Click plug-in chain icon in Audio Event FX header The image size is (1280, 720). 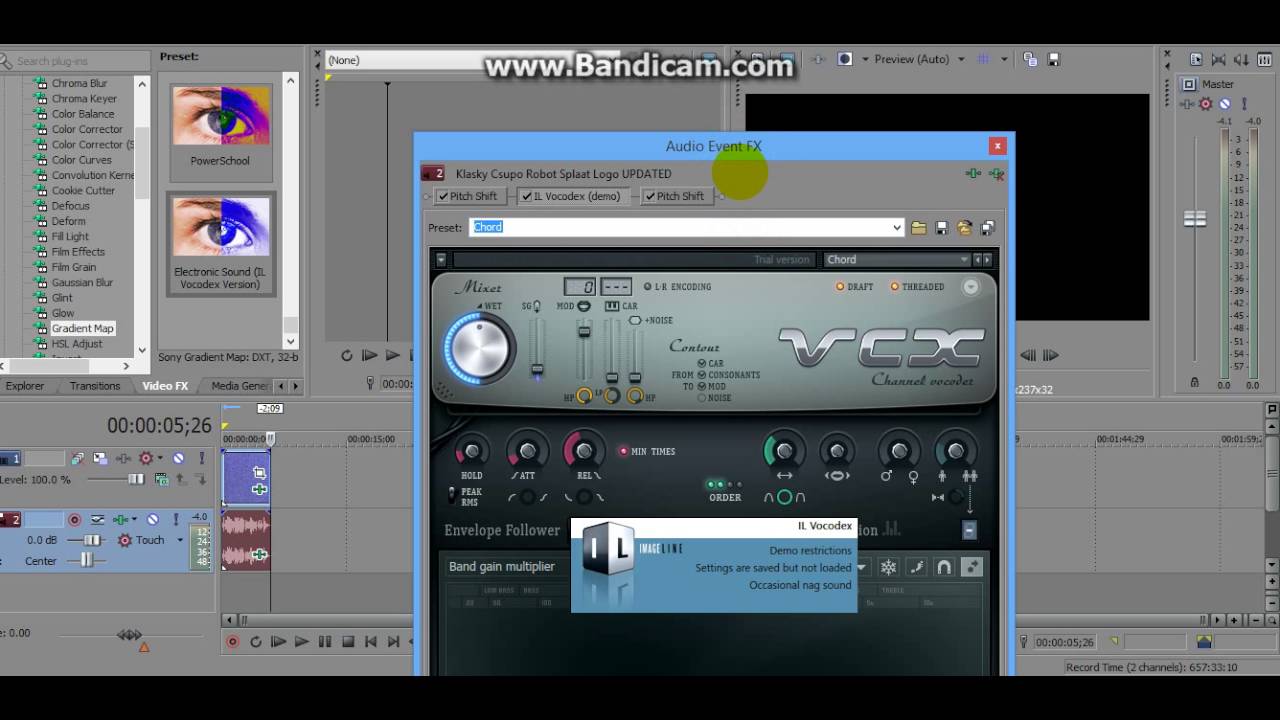click(x=973, y=174)
